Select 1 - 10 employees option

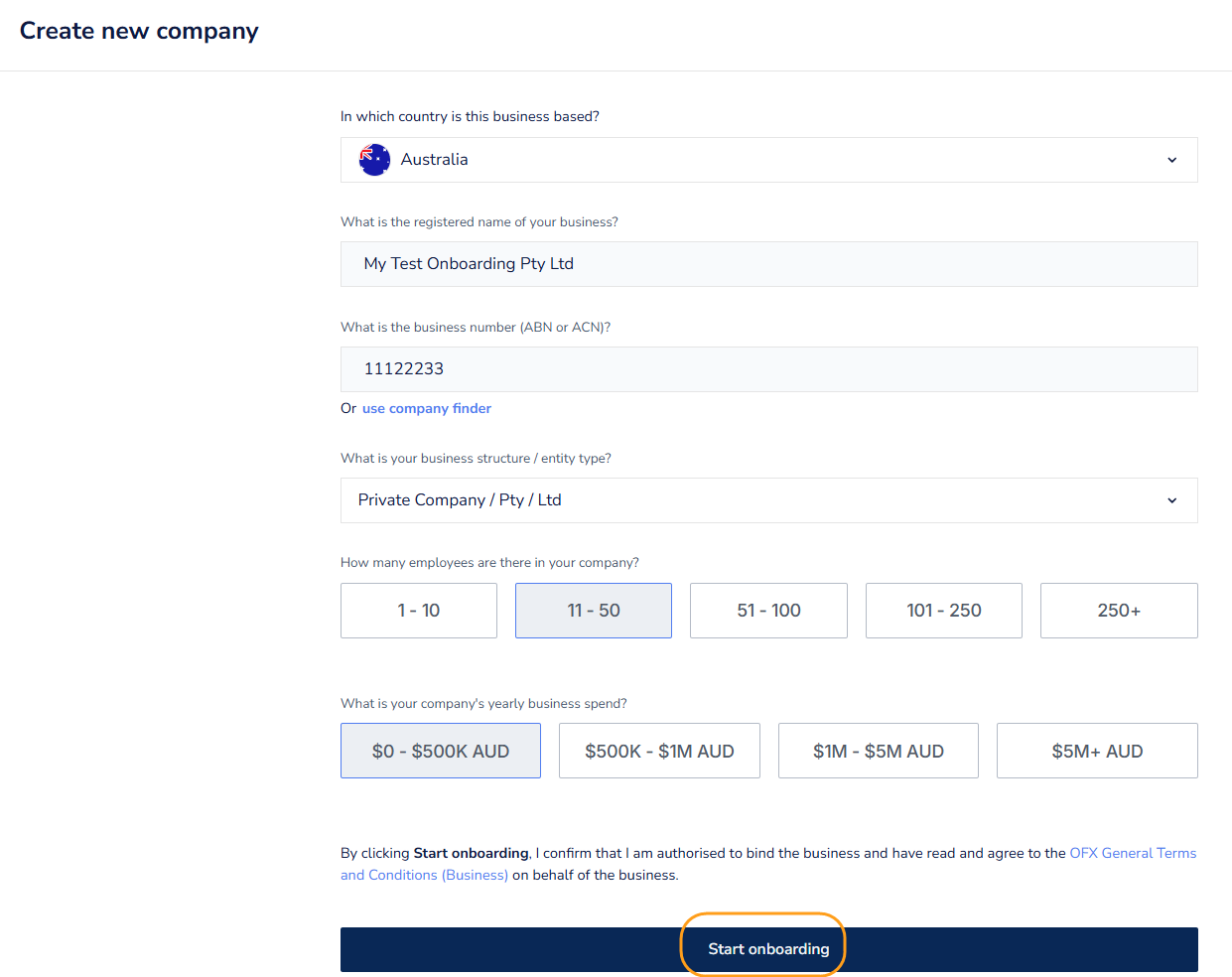coord(418,611)
